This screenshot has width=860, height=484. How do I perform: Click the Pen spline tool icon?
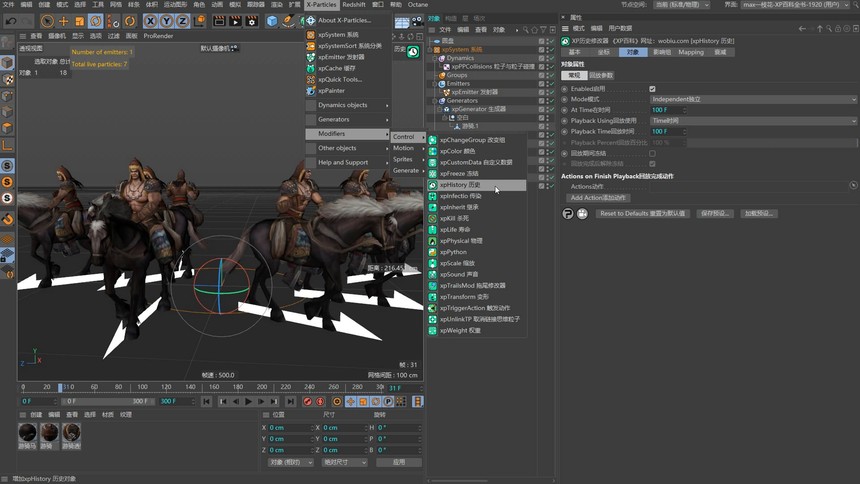288,21
